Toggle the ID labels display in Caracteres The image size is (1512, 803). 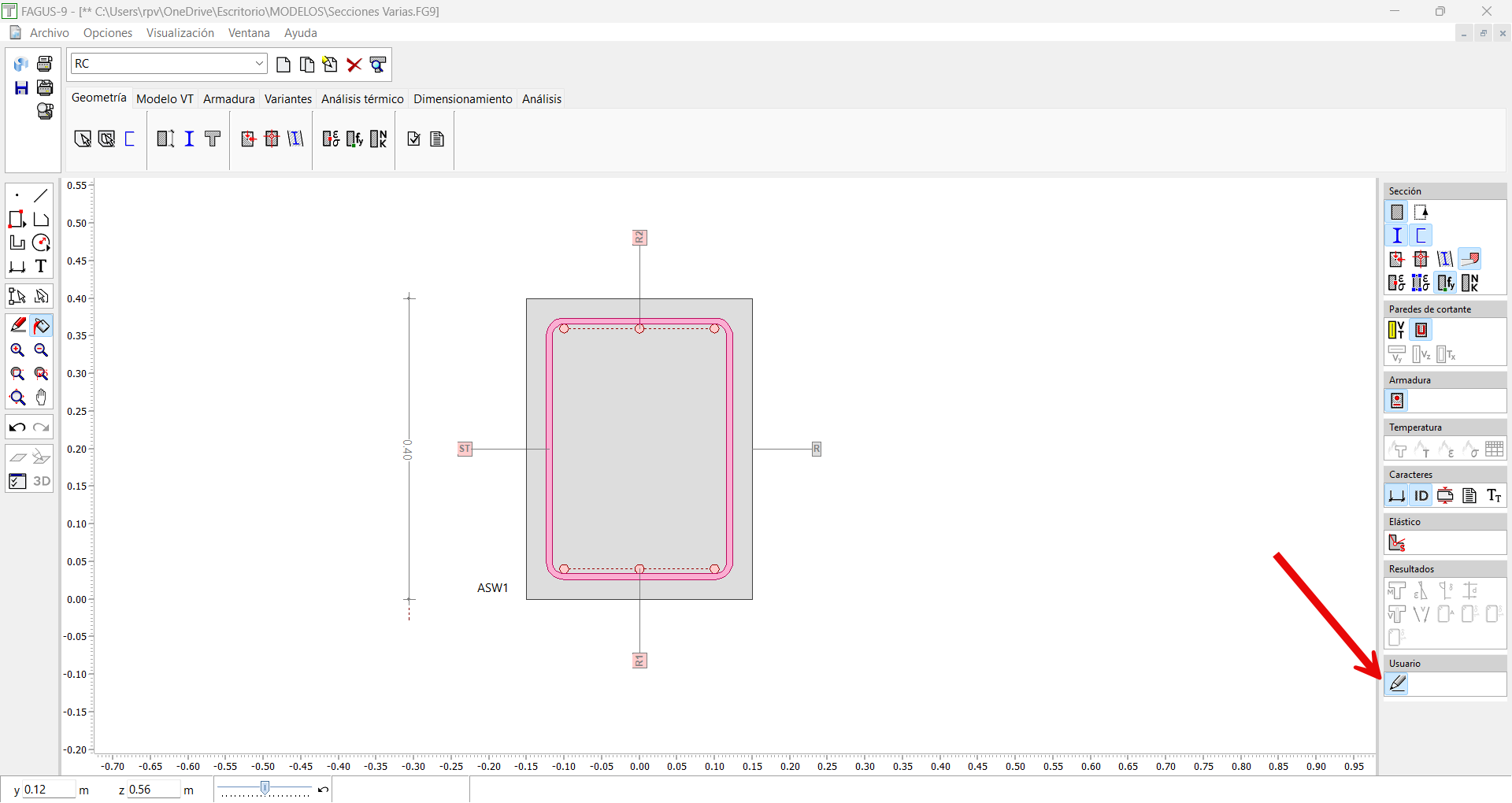[x=1421, y=496]
